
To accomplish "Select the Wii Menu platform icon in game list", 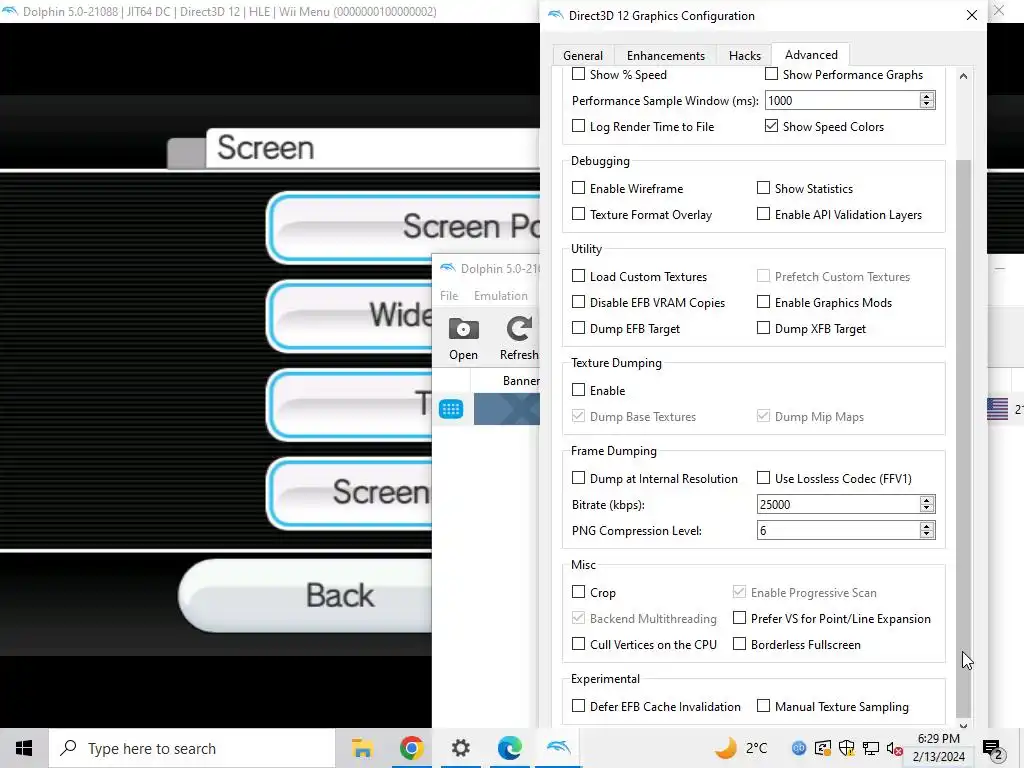I will tap(451, 409).
